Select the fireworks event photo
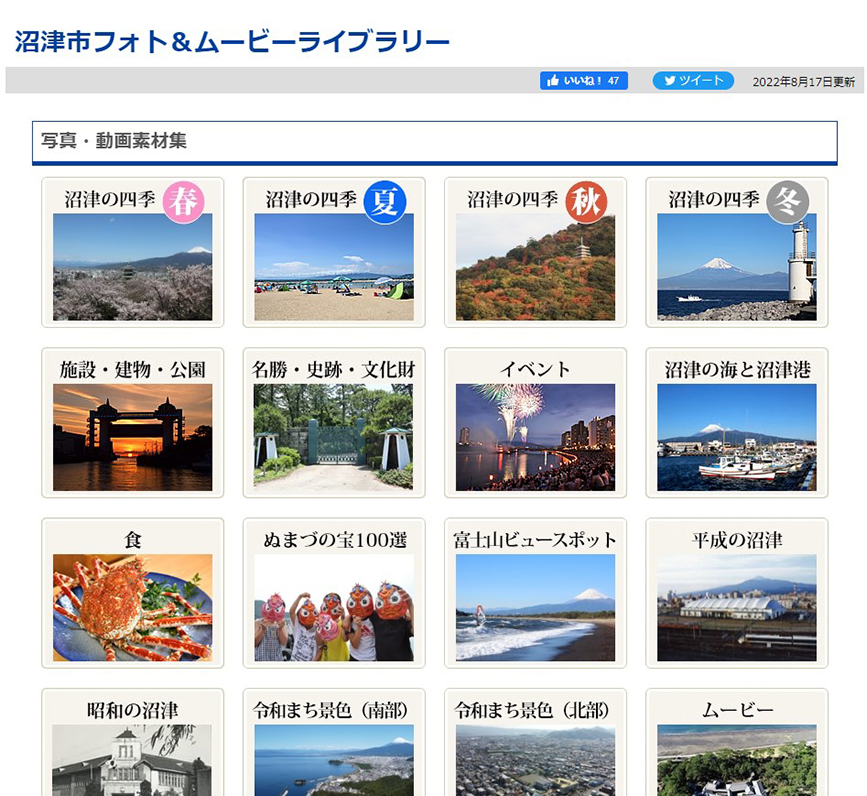867x796 pixels. 535,437
